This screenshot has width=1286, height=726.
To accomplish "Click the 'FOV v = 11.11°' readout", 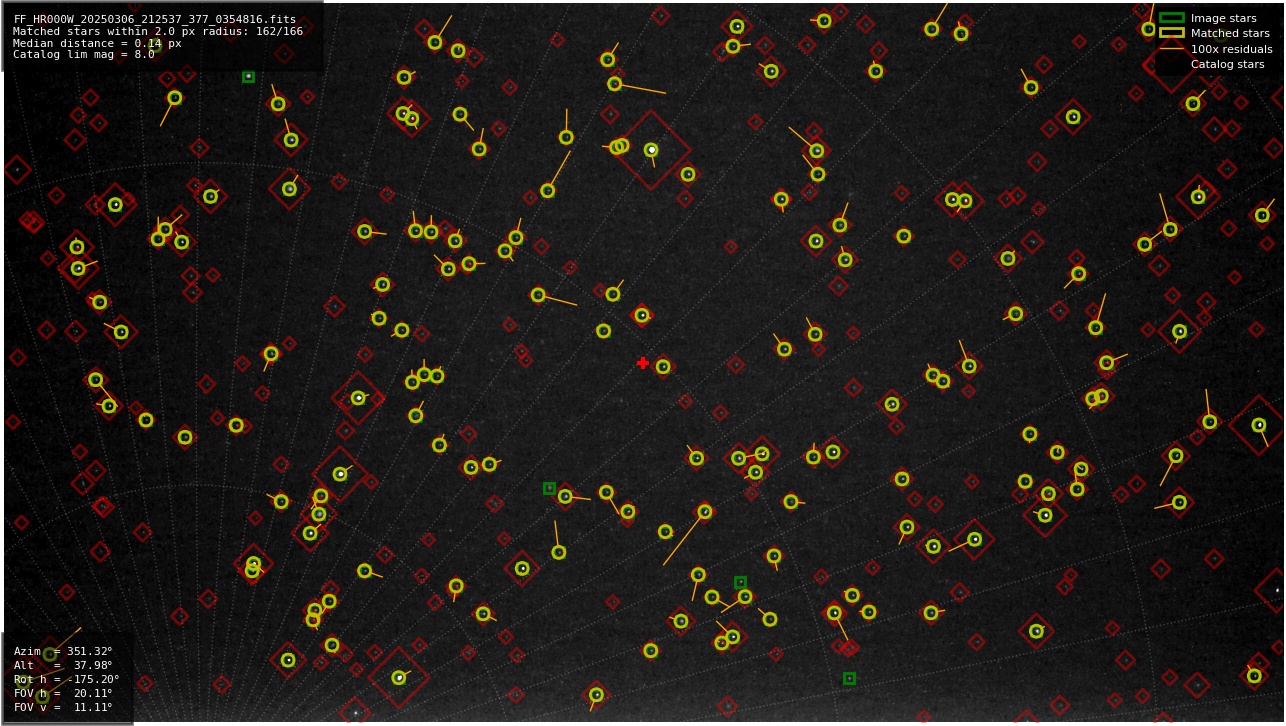I will 63,707.
